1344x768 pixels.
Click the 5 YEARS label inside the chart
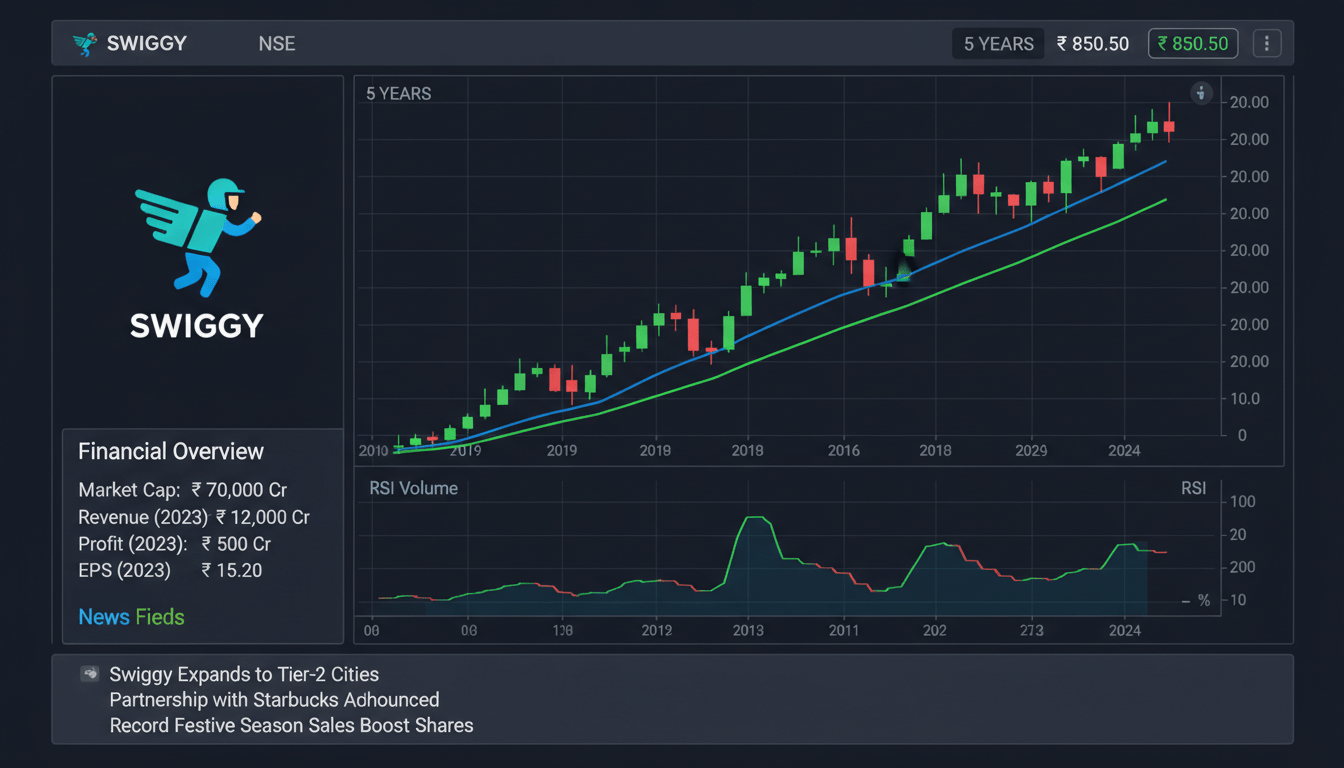[398, 94]
